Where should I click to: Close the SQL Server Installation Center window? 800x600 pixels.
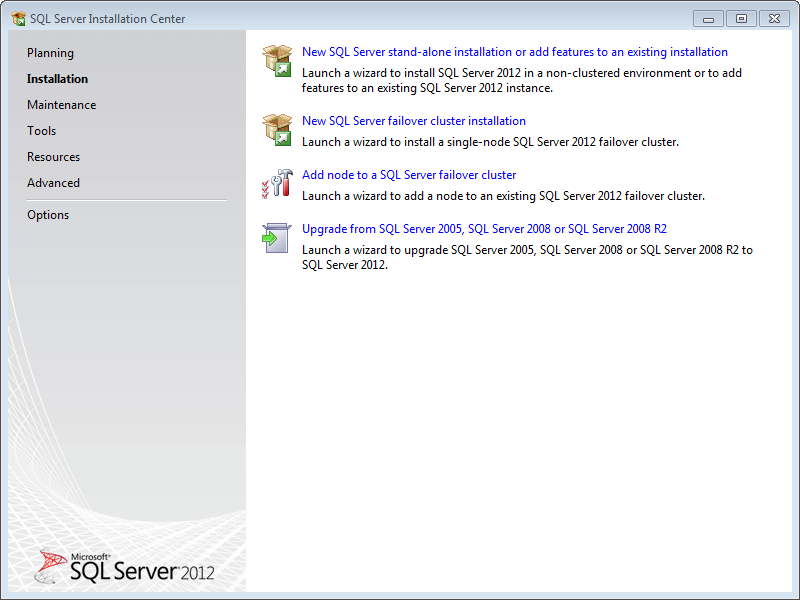[x=774, y=19]
